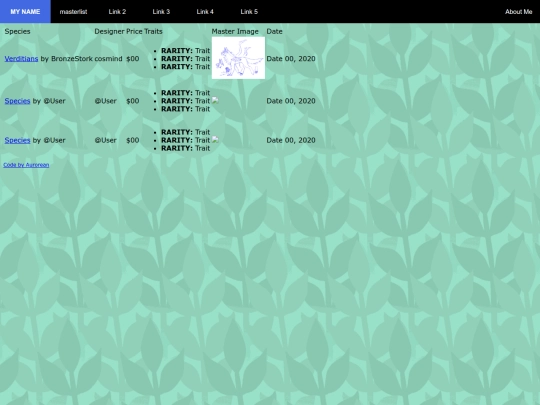Image resolution: width=540 pixels, height=405 pixels.
Task: Open the Verditians master image thumbnail
Action: coord(238,58)
